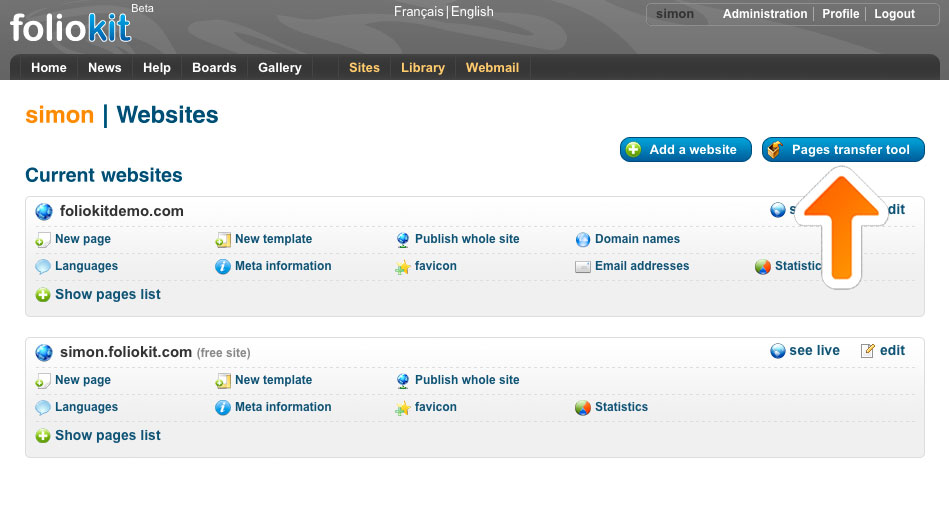Click the Domain names globe icon

582,240
